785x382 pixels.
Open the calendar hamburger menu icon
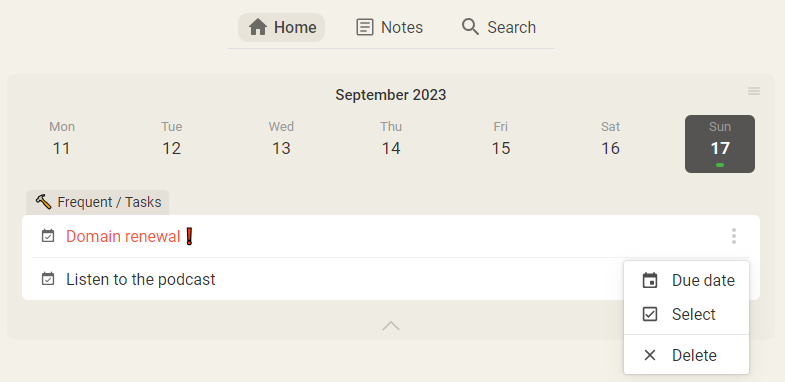[x=754, y=91]
